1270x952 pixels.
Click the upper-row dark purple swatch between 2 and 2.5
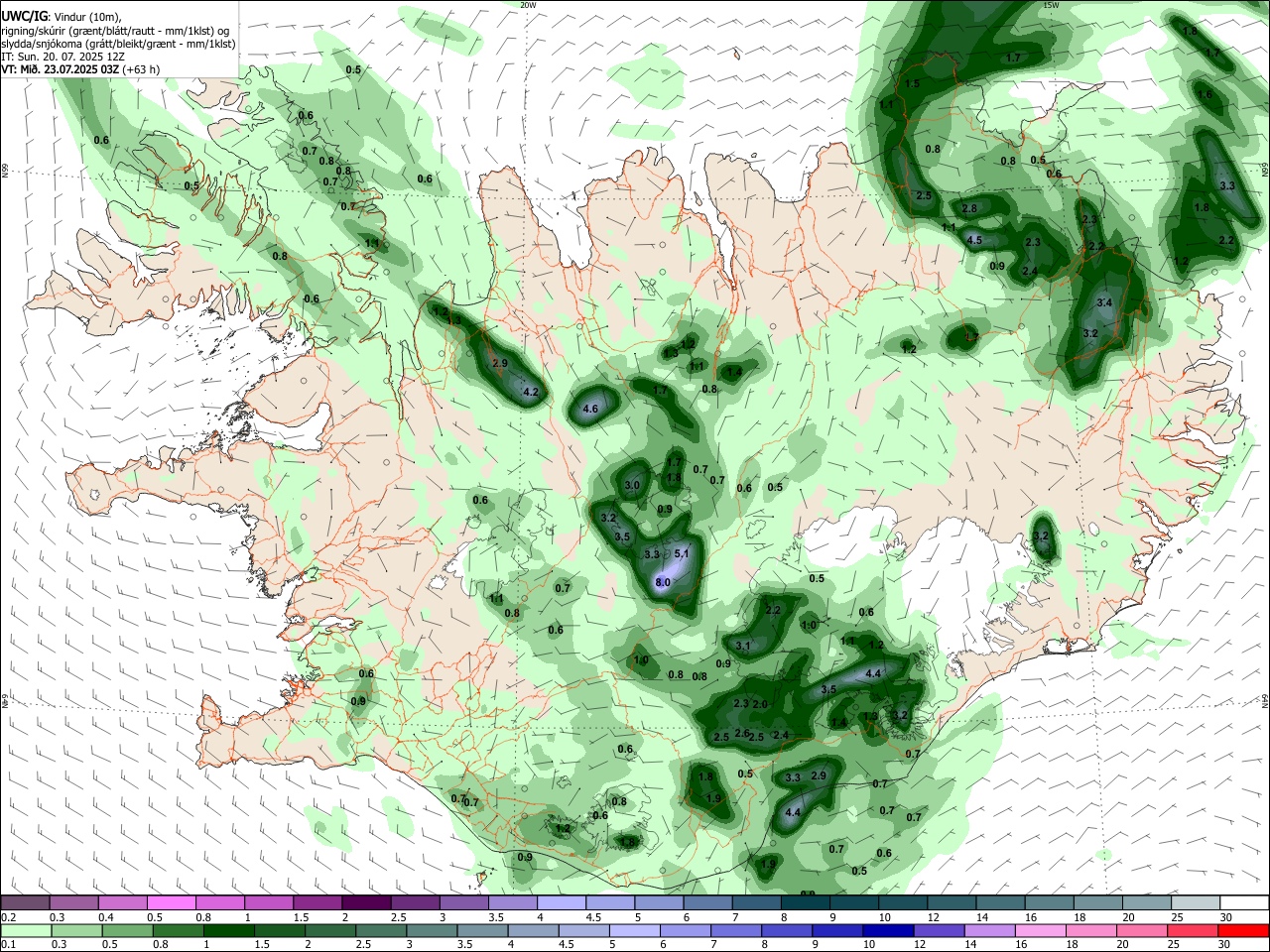pyautogui.click(x=366, y=902)
